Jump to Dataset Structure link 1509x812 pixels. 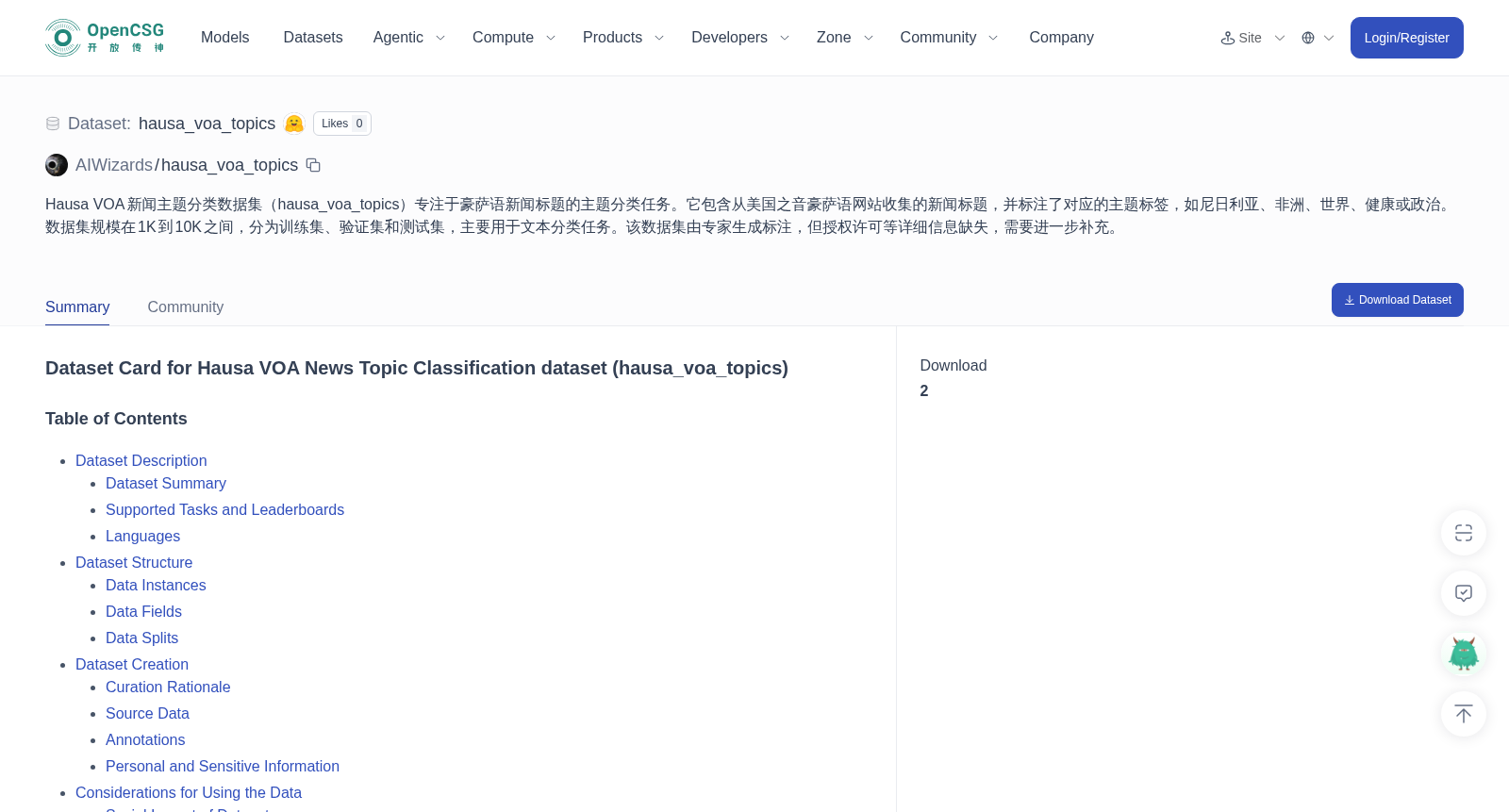[134, 563]
